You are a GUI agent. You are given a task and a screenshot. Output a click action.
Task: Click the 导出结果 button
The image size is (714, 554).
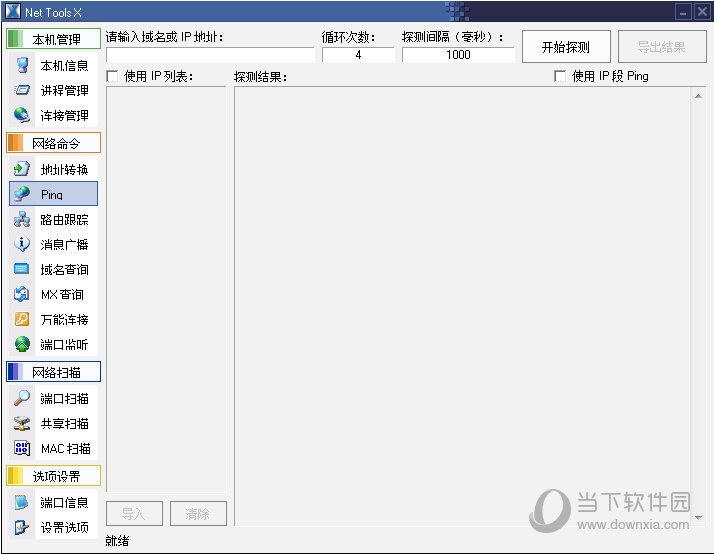tap(662, 46)
